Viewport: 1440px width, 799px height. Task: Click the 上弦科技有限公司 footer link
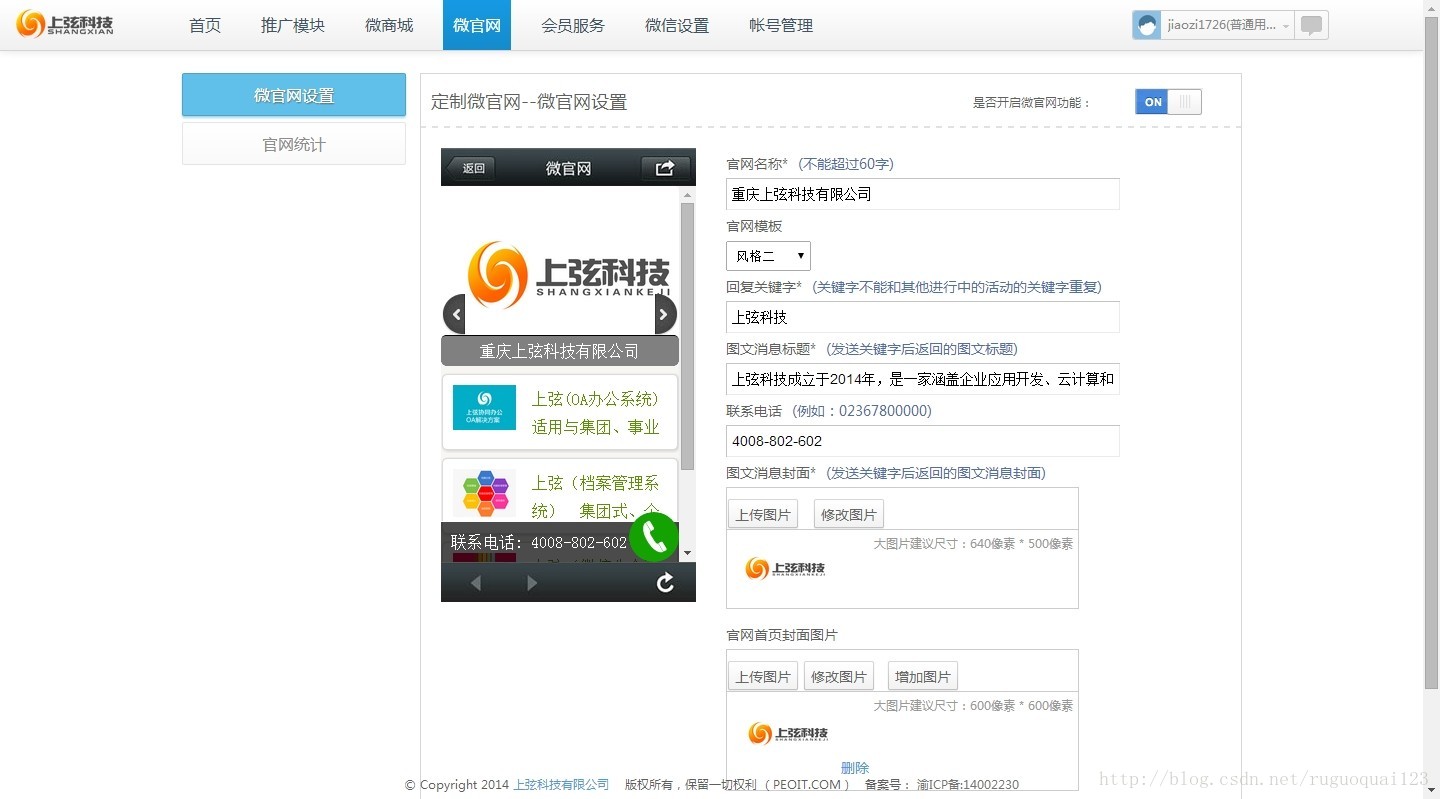click(x=561, y=785)
